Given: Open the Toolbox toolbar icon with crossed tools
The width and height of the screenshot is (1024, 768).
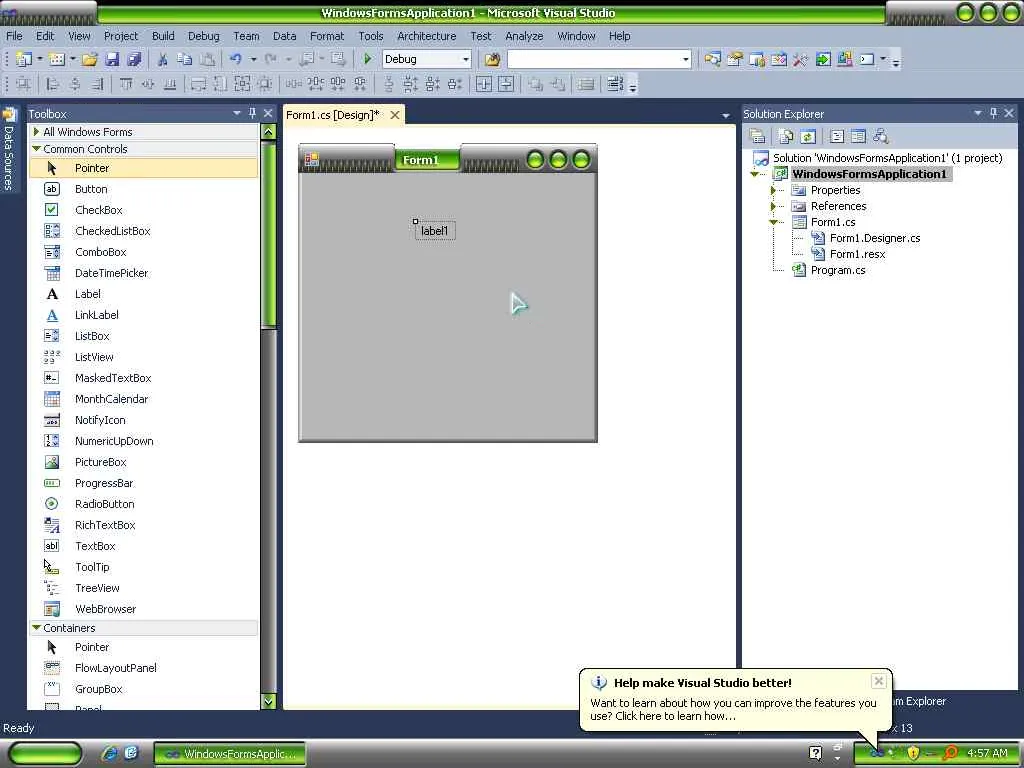Looking at the screenshot, I should click(801, 59).
